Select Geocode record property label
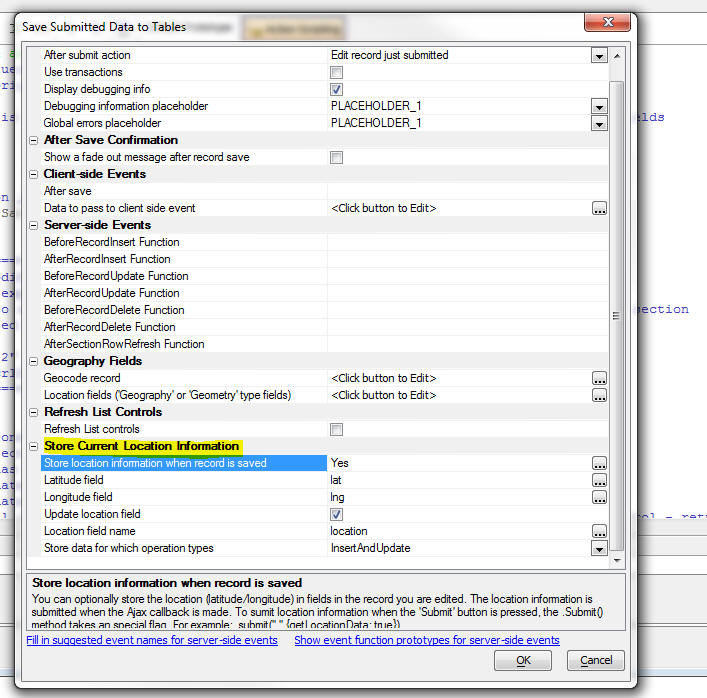The image size is (707, 698). click(x=82, y=378)
